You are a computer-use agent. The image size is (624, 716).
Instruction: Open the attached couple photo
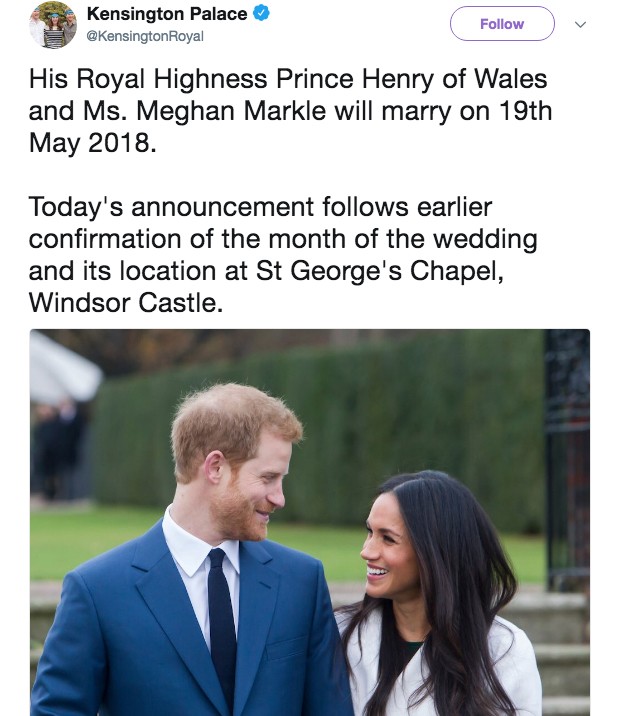click(x=309, y=522)
